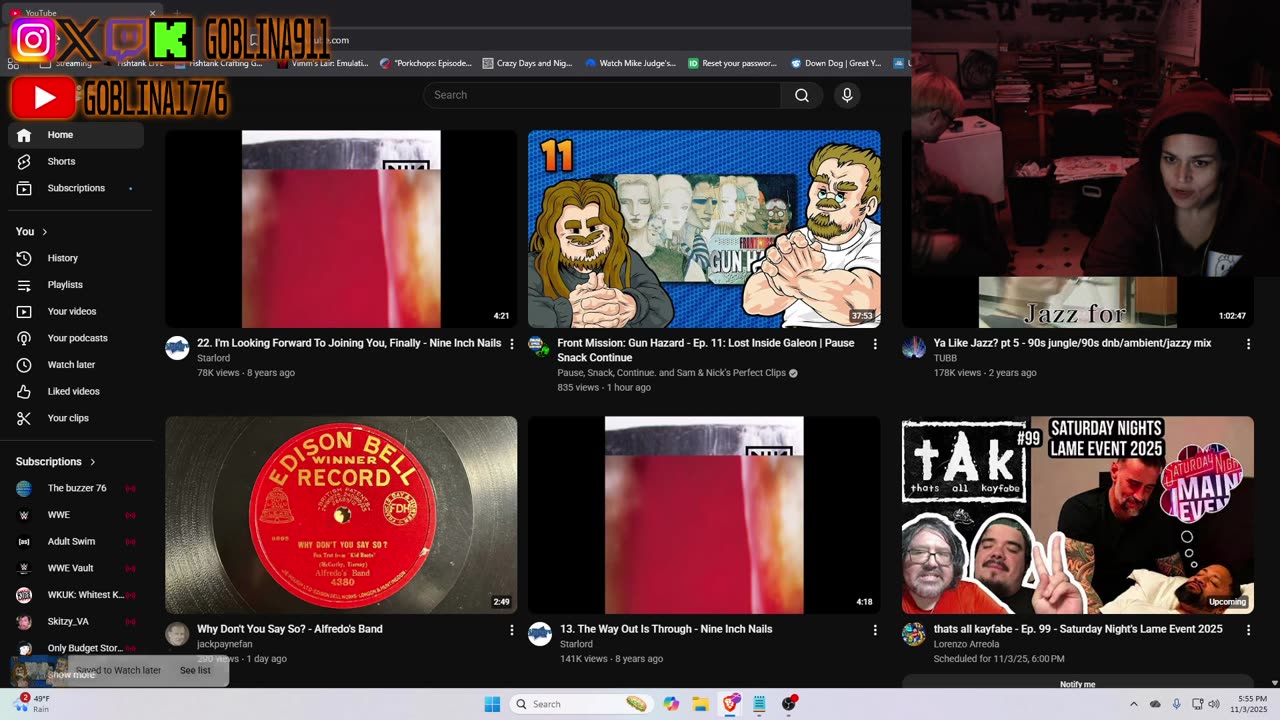This screenshot has height=720, width=1280.
Task: Open 'Why Don't You Say So?' title
Action: point(290,629)
